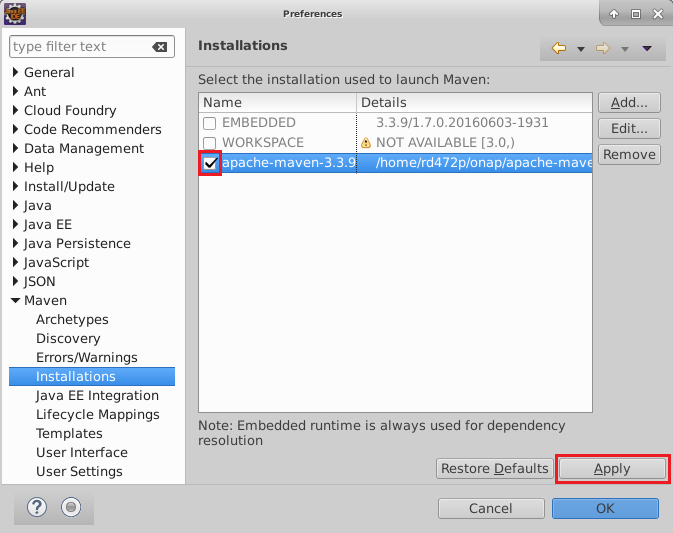
Task: Expand the Ant tree node
Action: point(15,91)
